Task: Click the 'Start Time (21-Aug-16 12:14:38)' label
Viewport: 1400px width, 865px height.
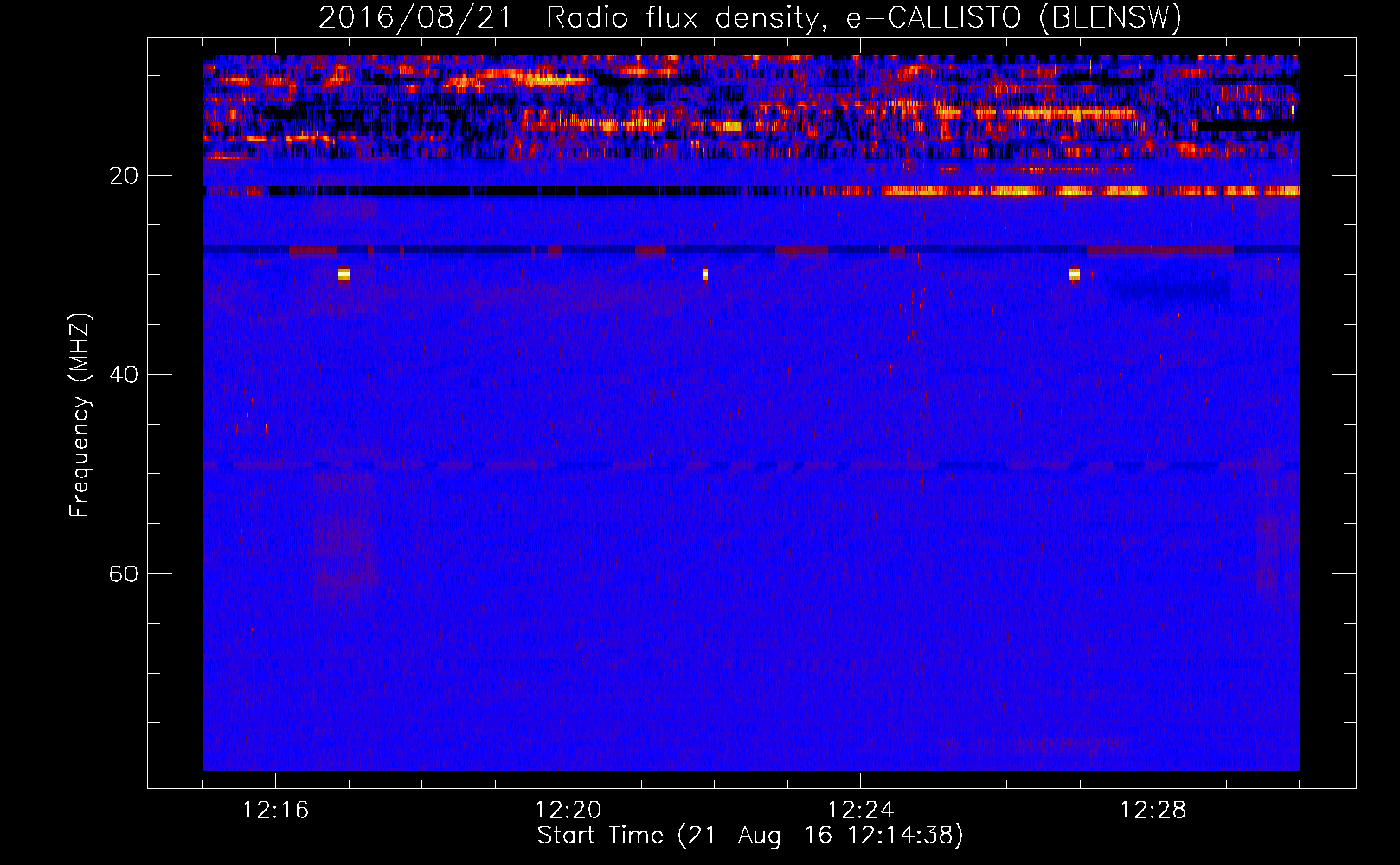Action: click(750, 836)
